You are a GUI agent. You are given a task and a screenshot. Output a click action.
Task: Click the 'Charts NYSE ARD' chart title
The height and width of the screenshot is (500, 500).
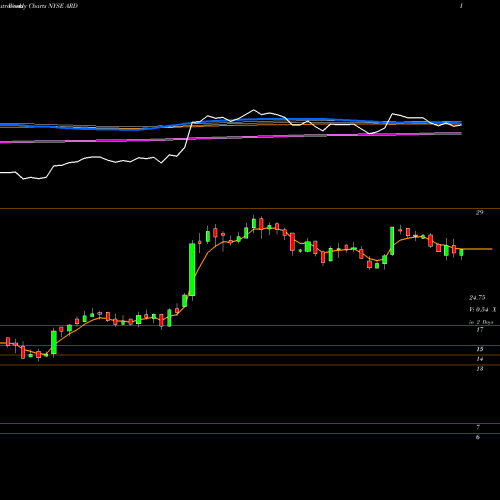(53, 6)
